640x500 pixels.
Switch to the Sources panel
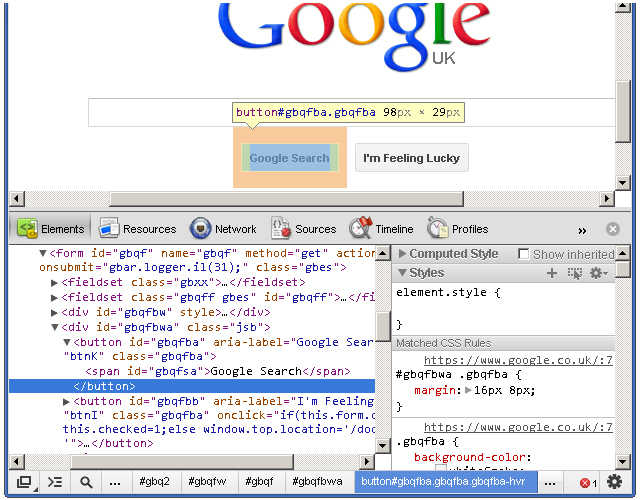tap(304, 229)
